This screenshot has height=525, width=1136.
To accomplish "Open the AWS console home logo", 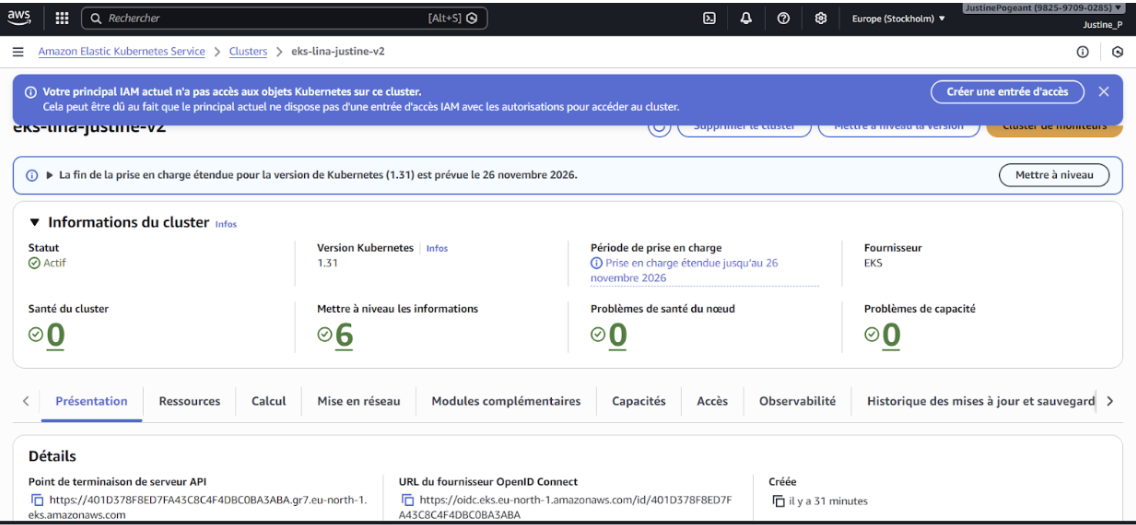I will pos(18,18).
